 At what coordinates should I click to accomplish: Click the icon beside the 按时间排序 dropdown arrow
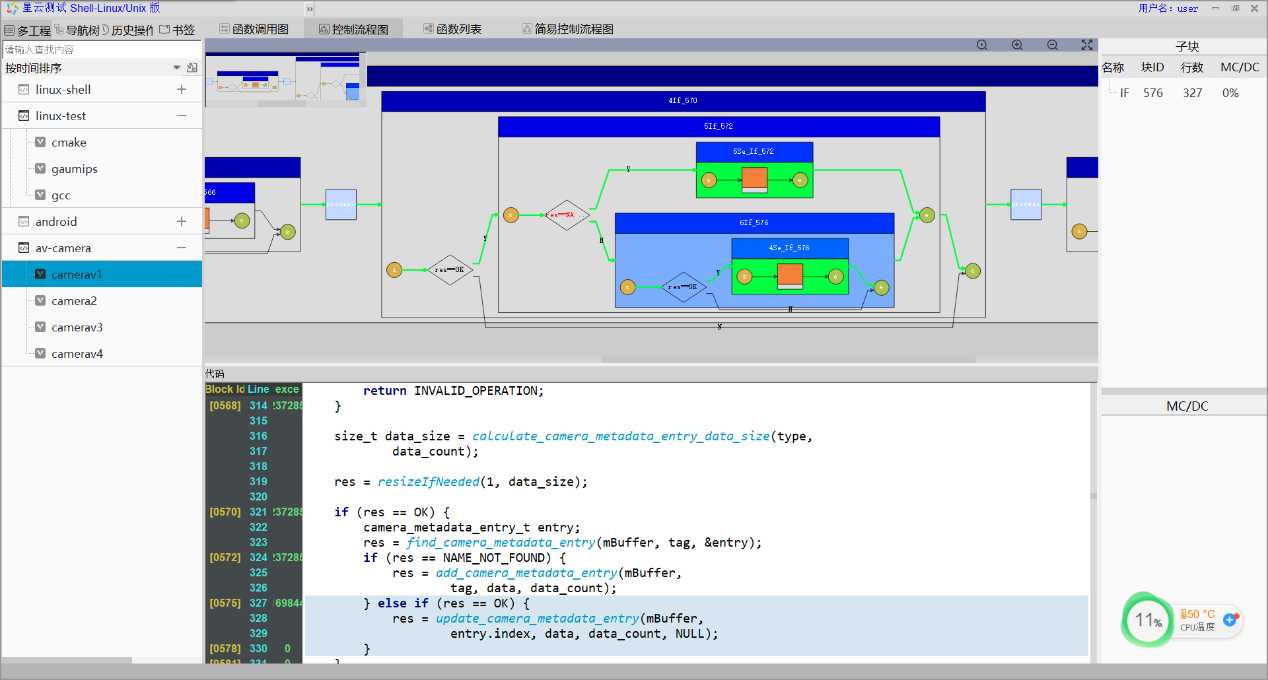[192, 68]
